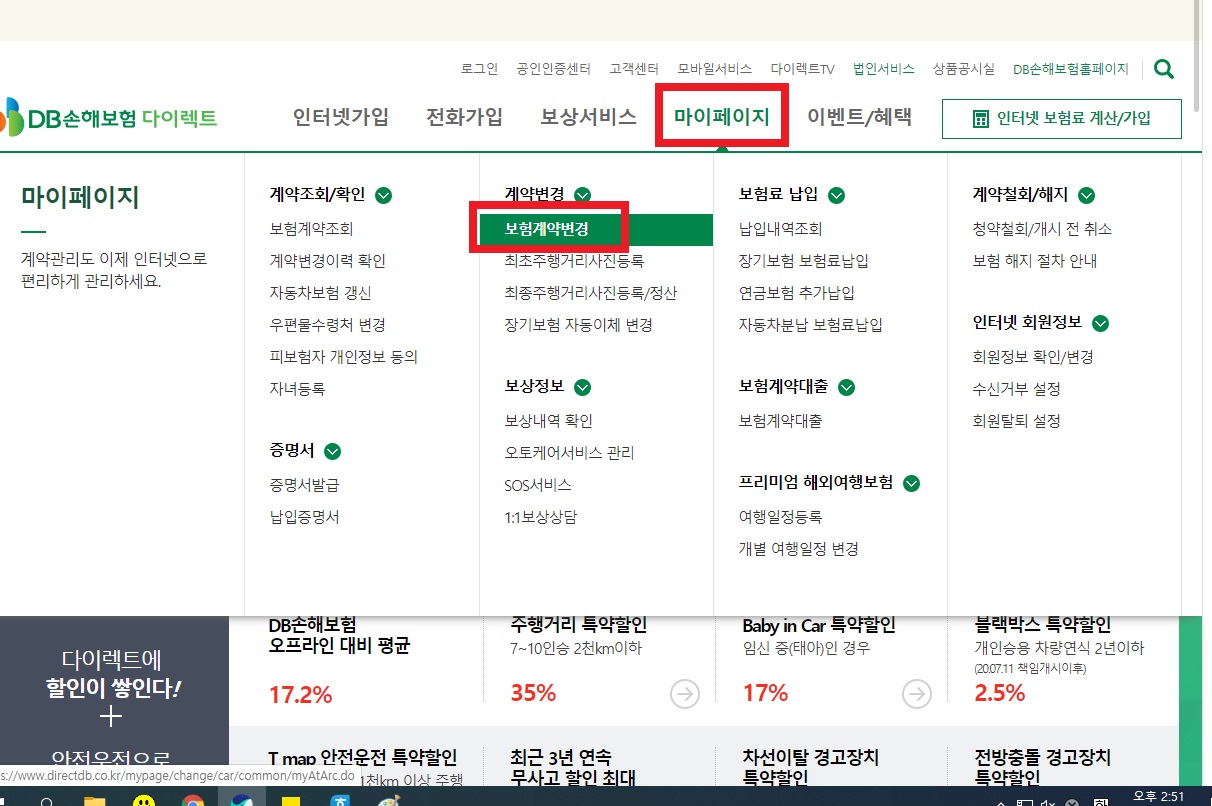Open 공인인증센터 link
The width and height of the screenshot is (1212, 806).
click(553, 69)
